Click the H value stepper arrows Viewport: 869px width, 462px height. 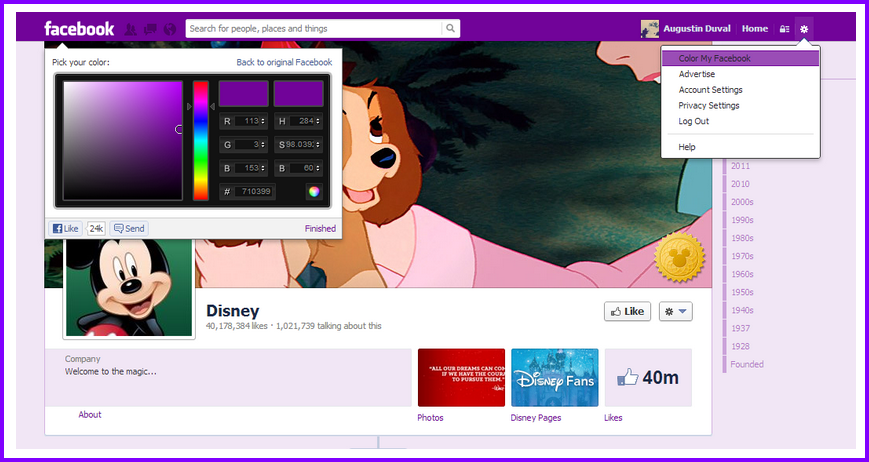coord(318,121)
